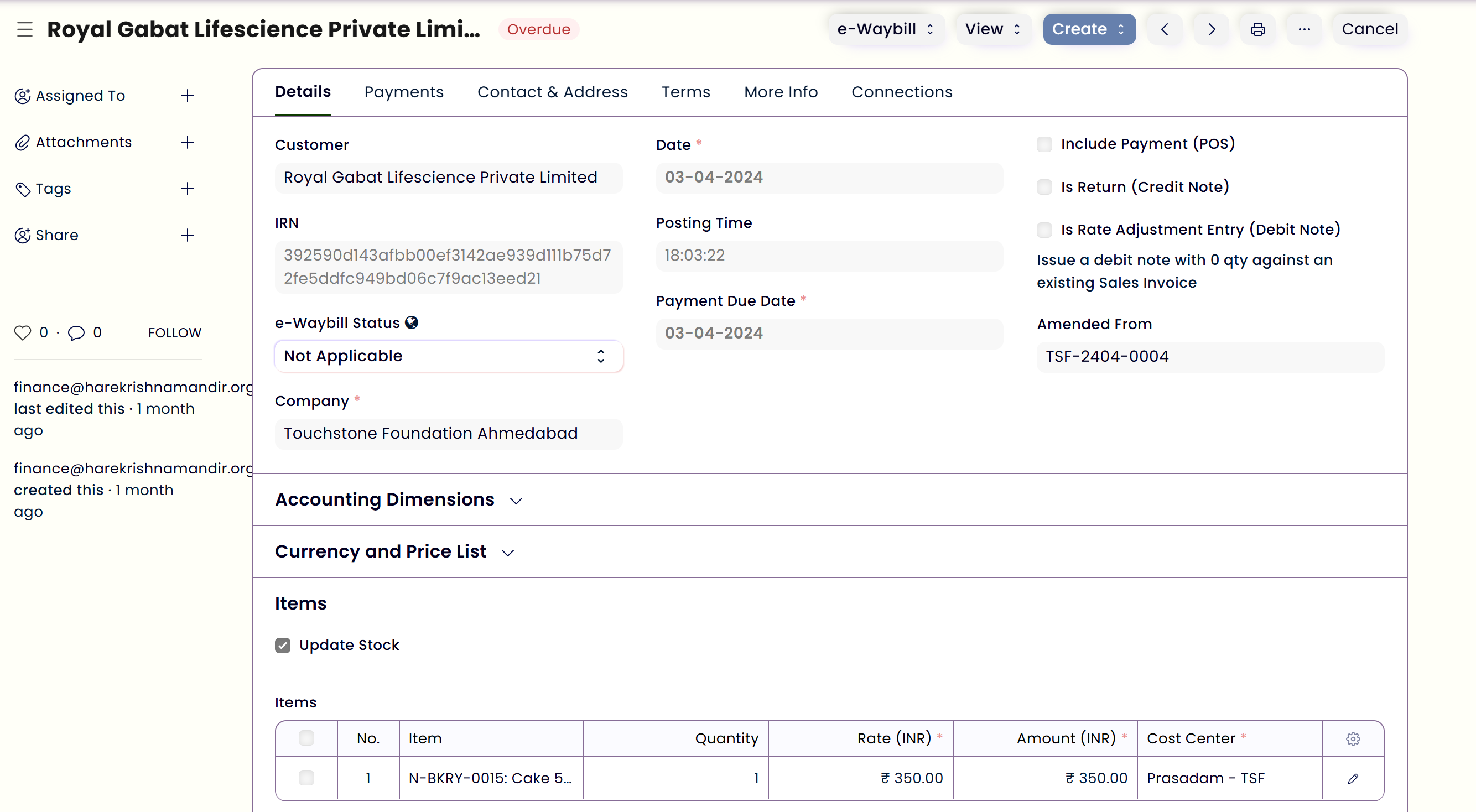Add an attachment with plus icon

click(188, 142)
